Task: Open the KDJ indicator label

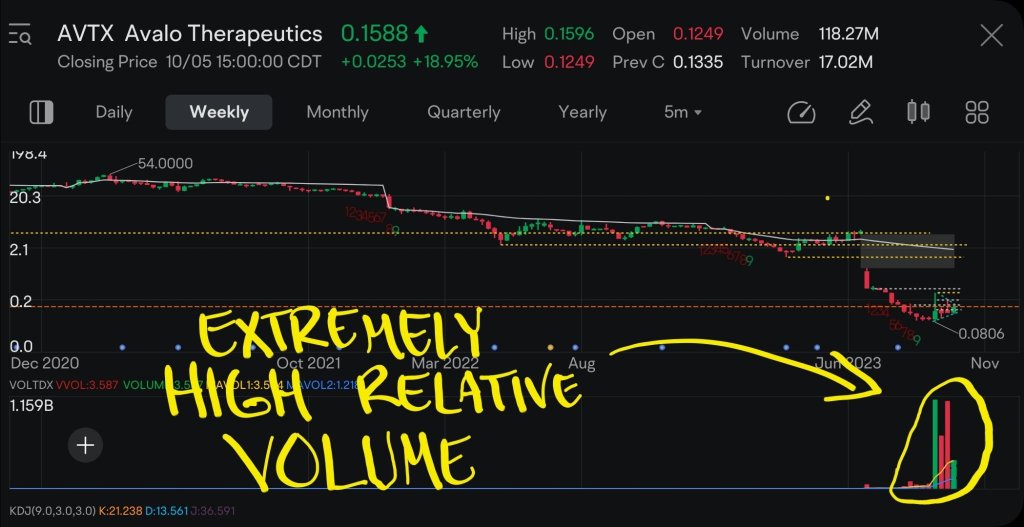Action: tap(50, 513)
